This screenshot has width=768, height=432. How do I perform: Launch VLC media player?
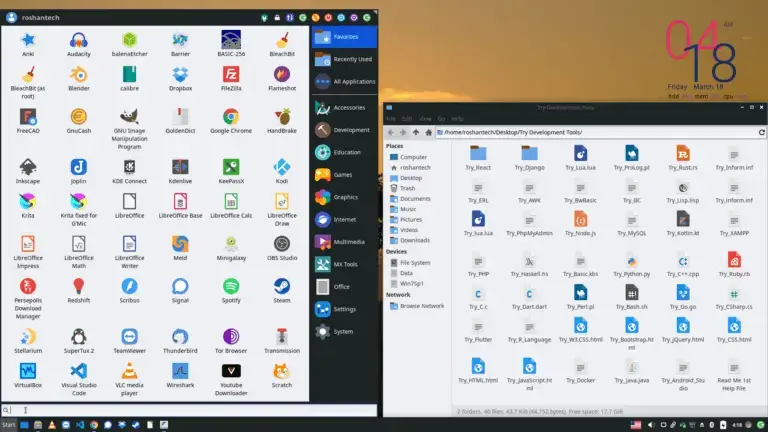tap(129, 380)
